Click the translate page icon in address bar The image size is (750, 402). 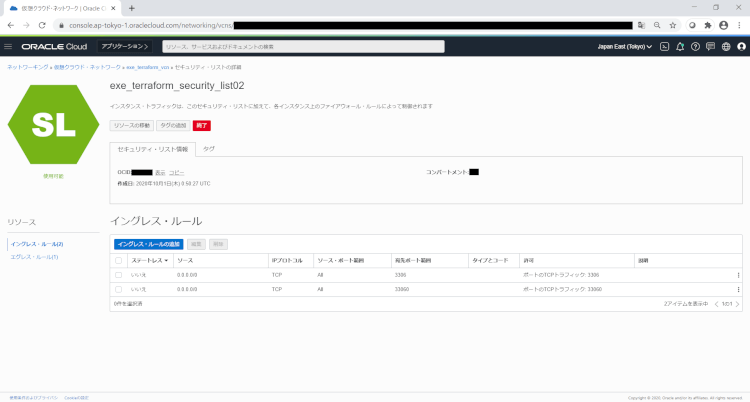point(641,25)
